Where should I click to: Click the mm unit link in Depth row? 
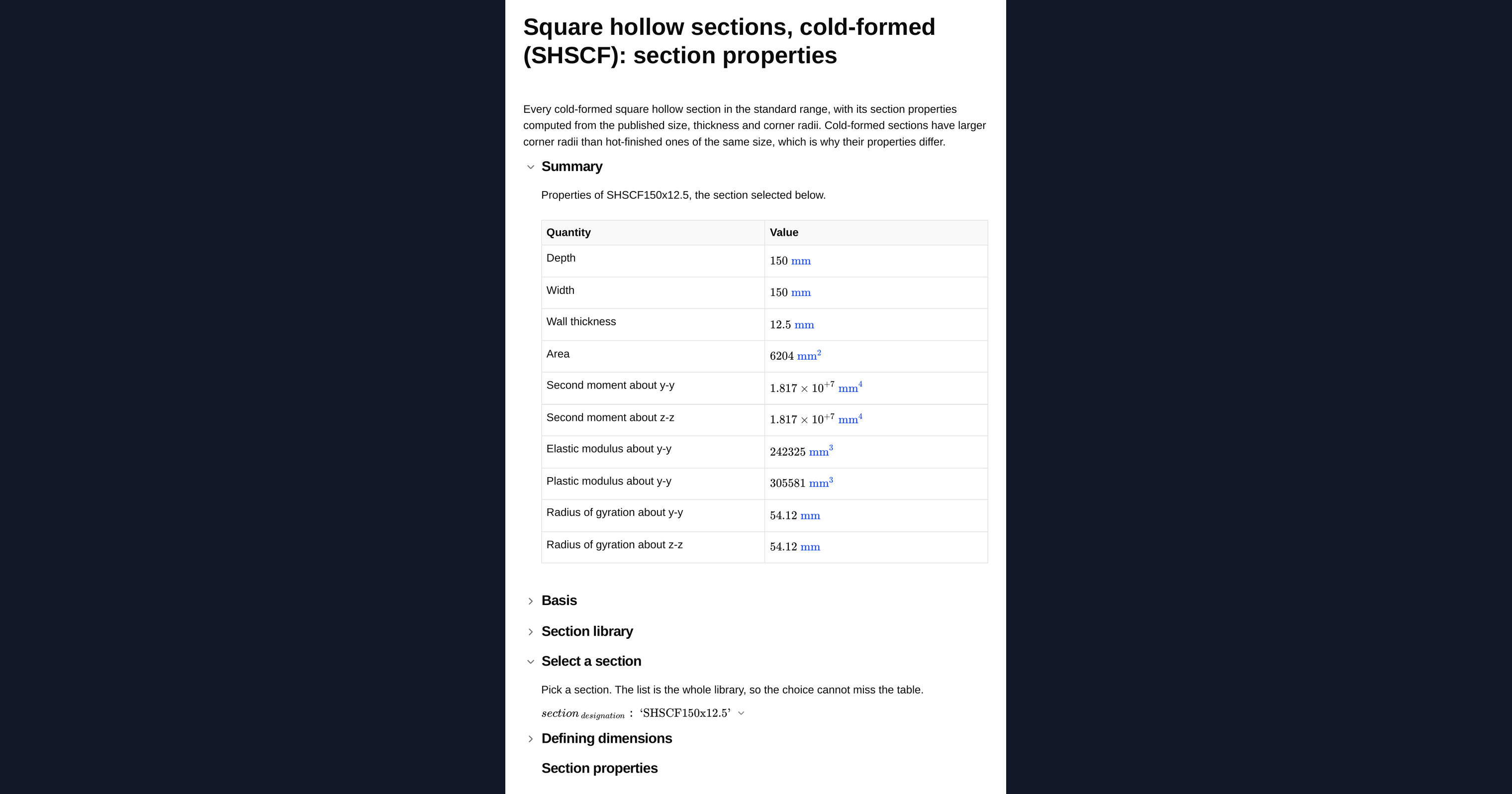[x=801, y=261]
